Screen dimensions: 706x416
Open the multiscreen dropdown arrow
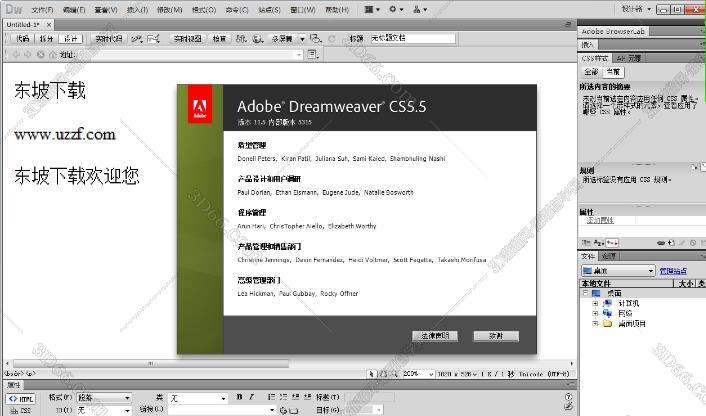click(x=302, y=39)
